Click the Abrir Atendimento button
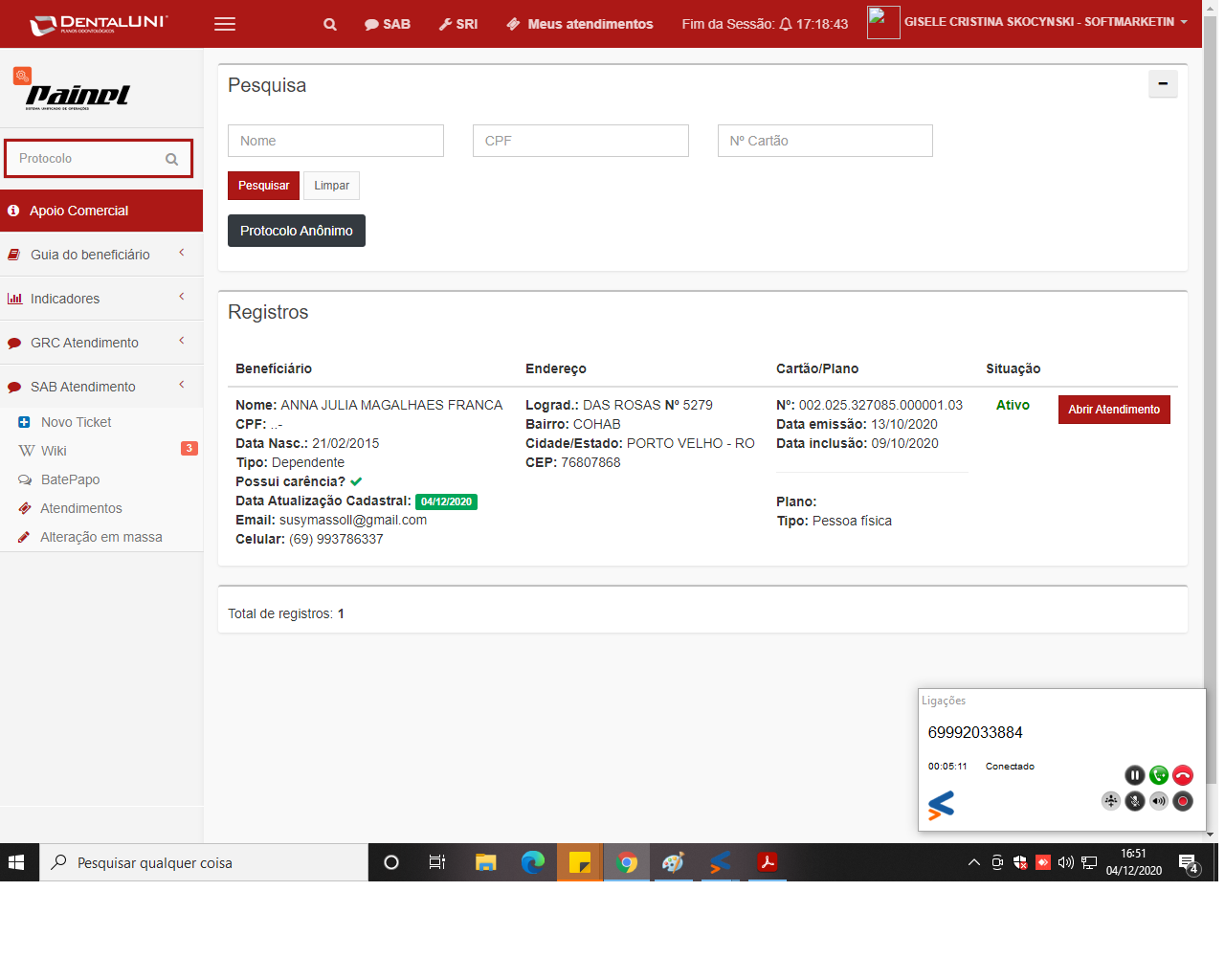1225x980 pixels. click(1113, 410)
